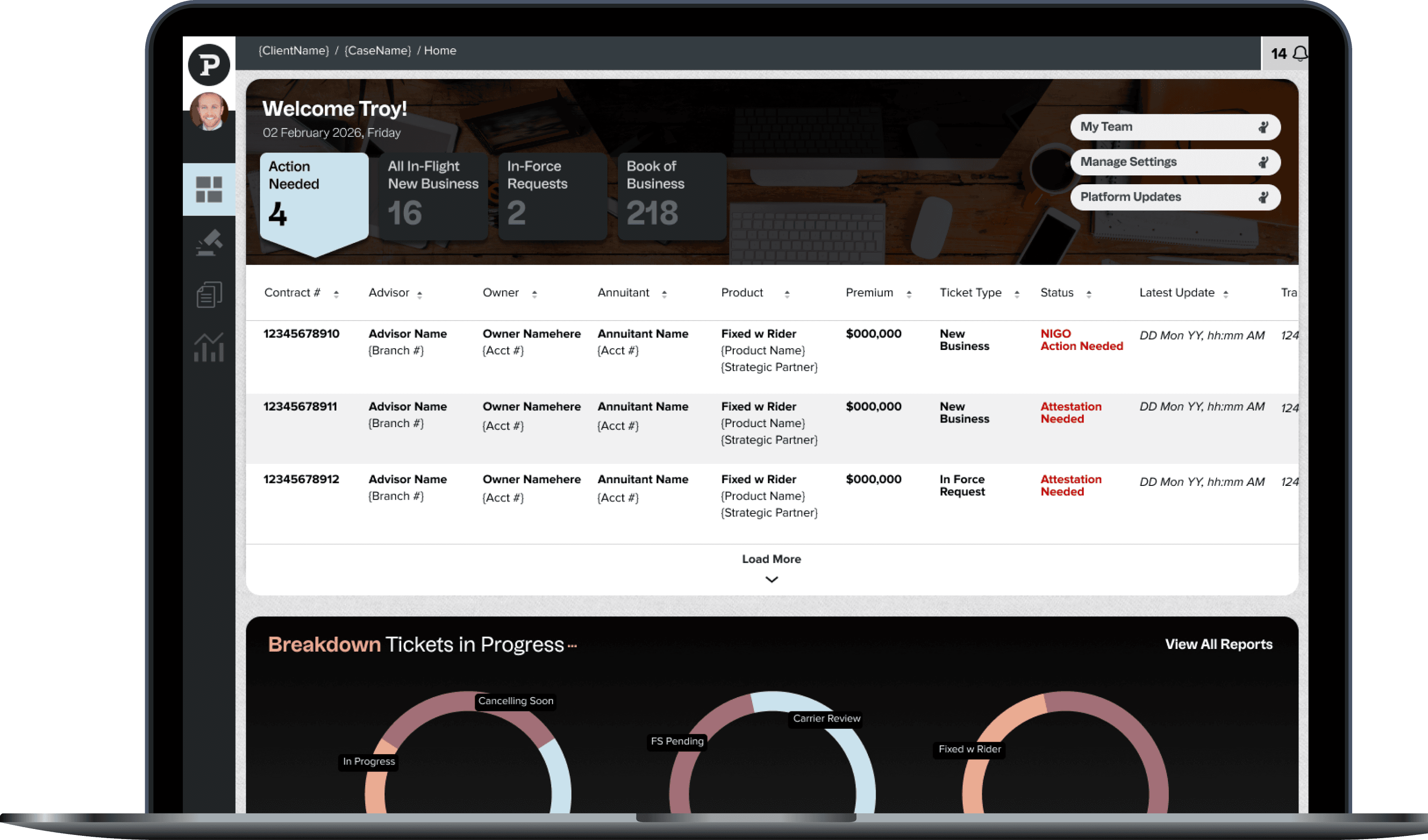Sort table by Status column
Viewport: 1428px width, 840px height.
coord(1088,294)
